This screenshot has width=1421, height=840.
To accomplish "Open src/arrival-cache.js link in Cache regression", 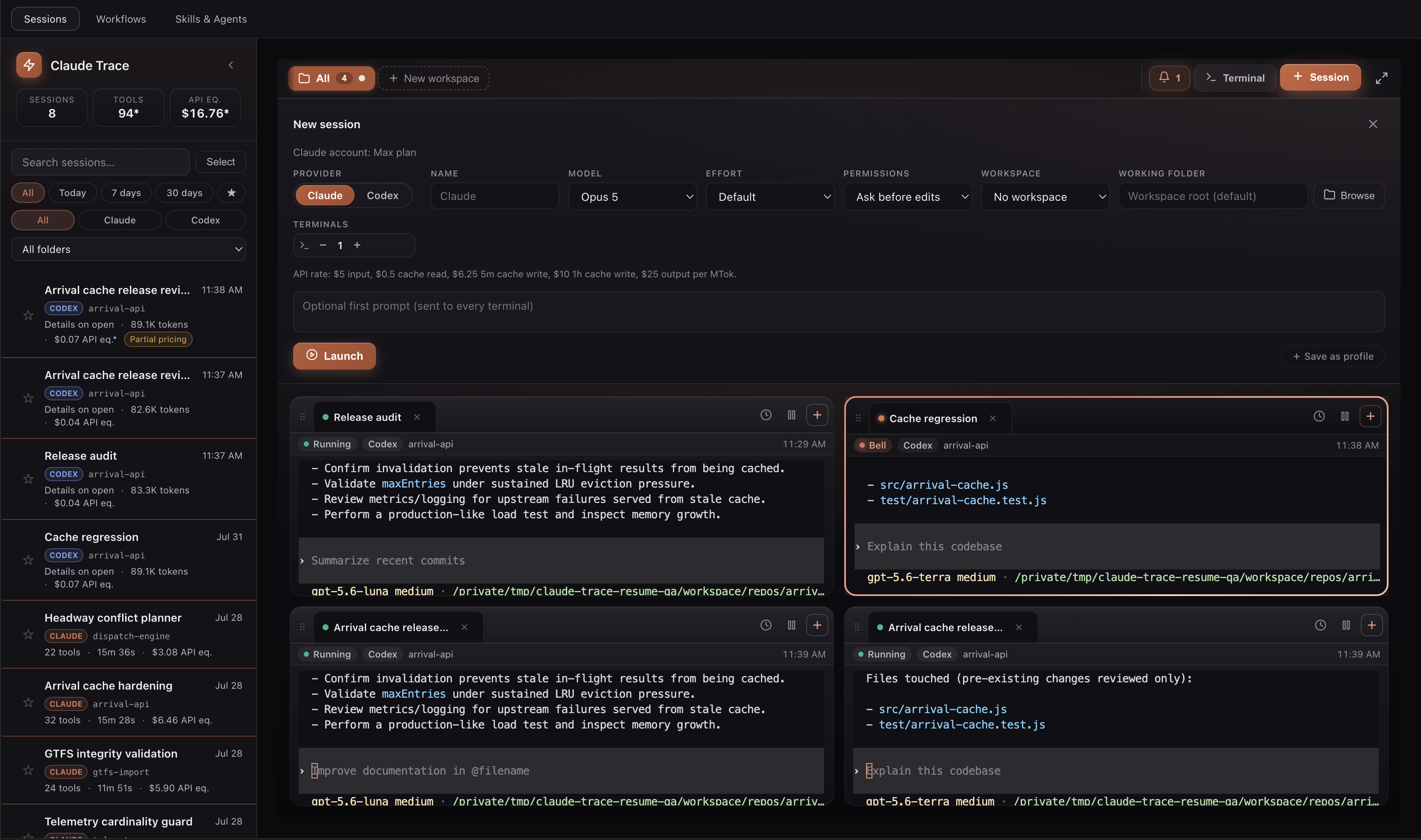I will [x=944, y=485].
